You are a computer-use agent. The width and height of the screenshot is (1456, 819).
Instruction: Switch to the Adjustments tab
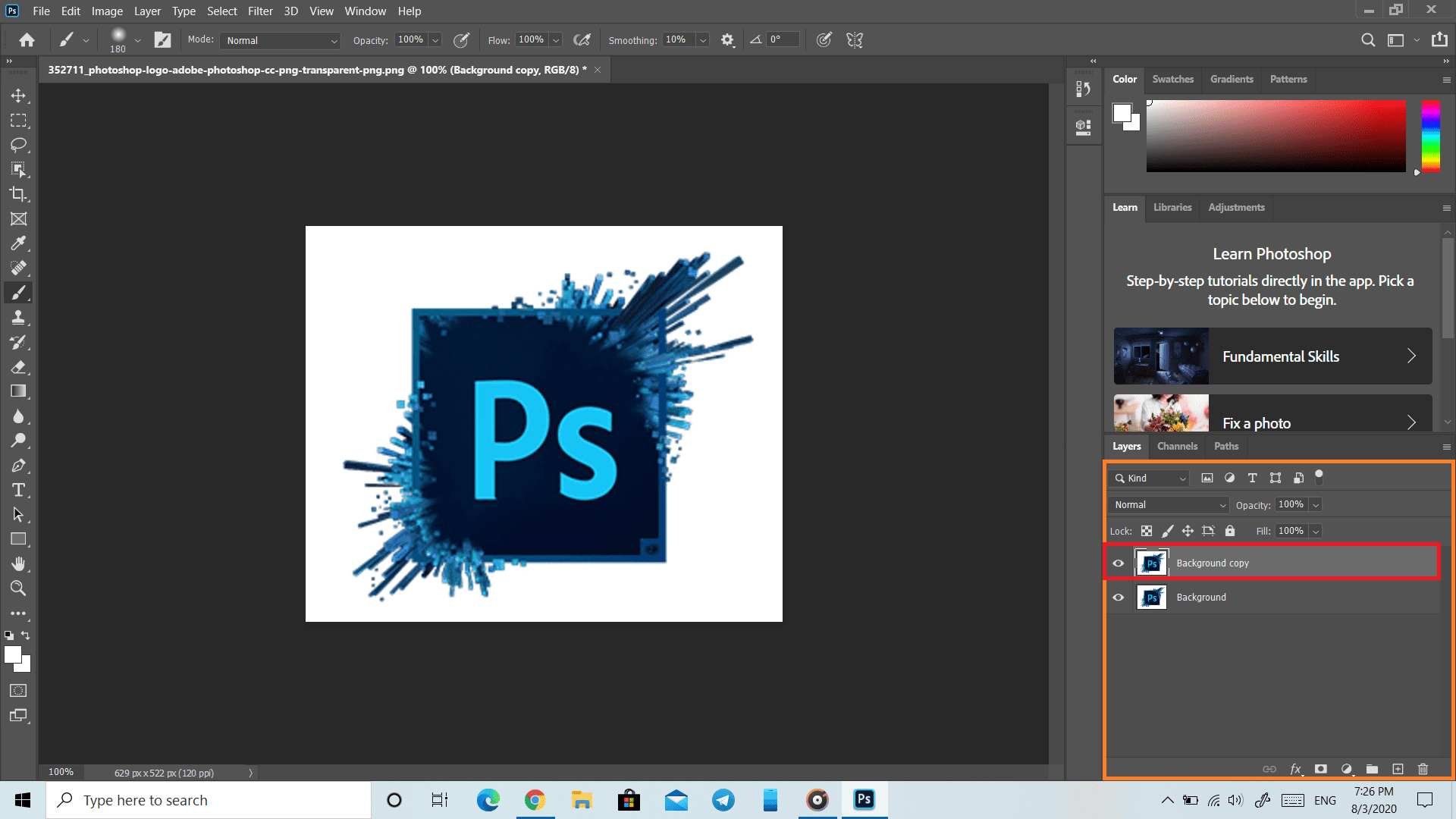point(1236,207)
